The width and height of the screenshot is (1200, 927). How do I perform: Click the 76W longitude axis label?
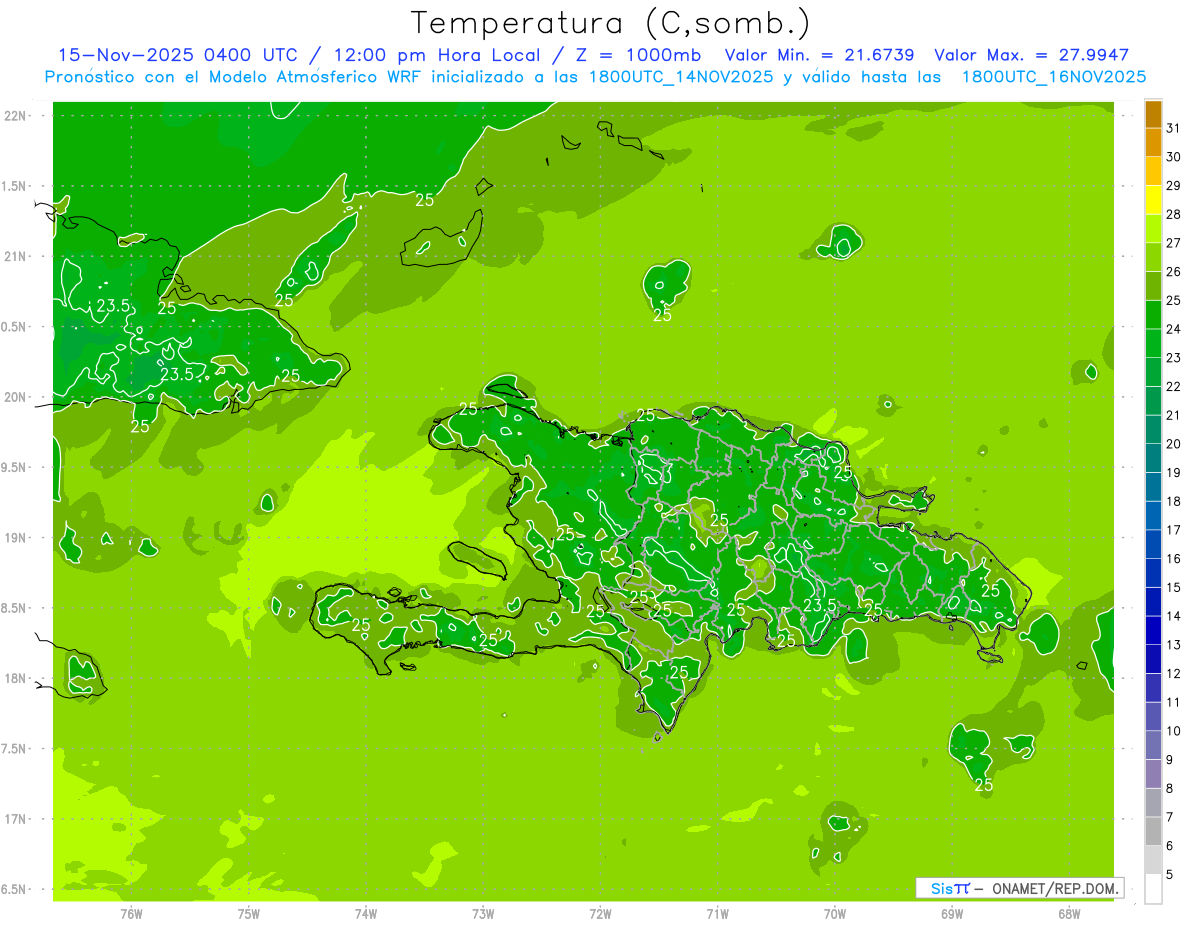point(131,913)
